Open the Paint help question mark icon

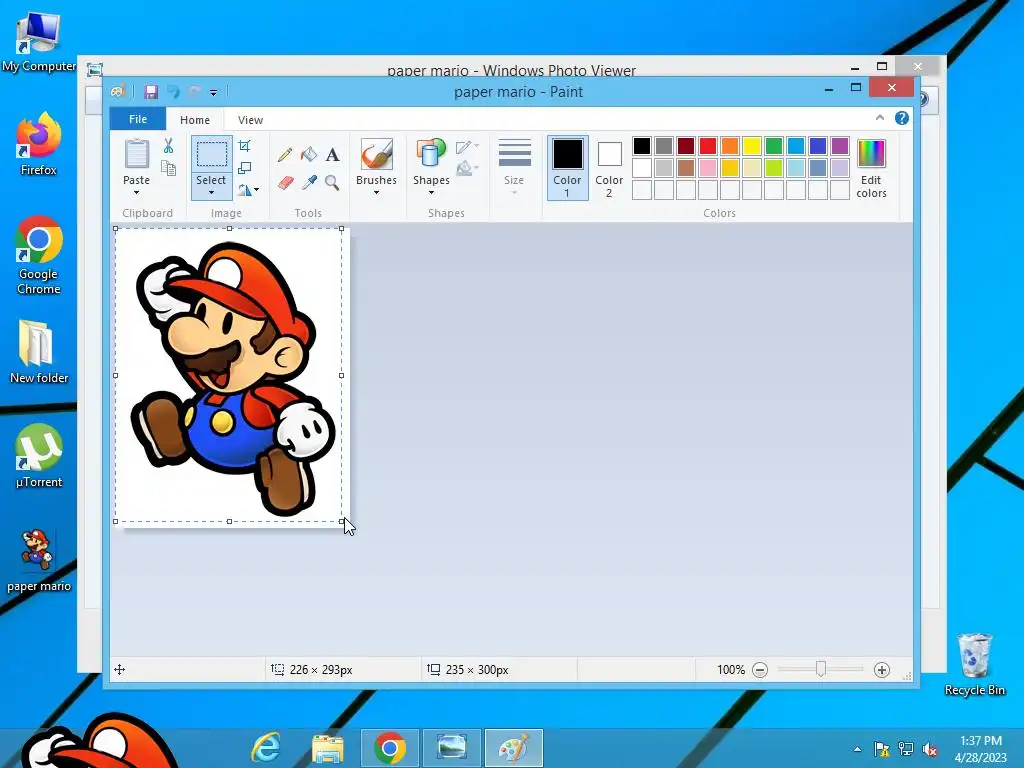(902, 118)
